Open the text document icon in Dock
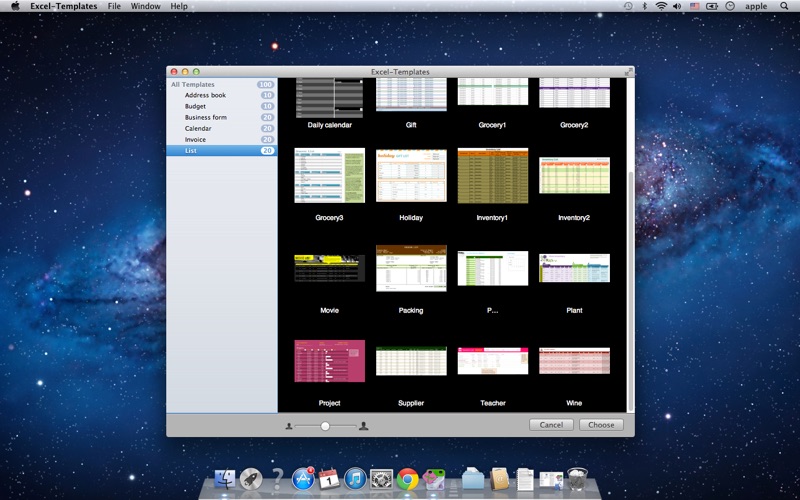 tap(525, 479)
